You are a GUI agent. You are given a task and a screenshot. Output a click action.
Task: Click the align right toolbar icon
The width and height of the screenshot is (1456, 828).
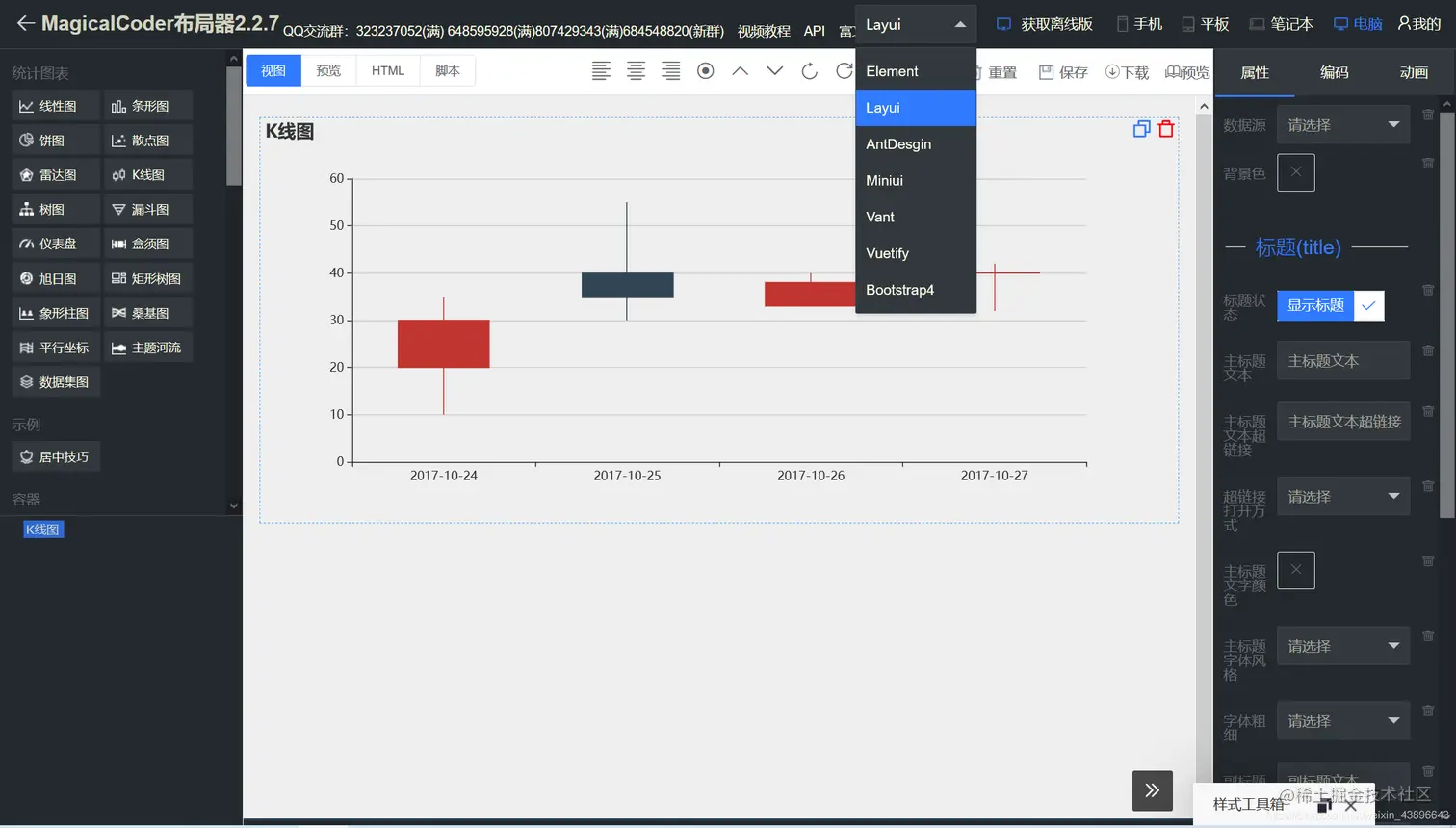(670, 70)
